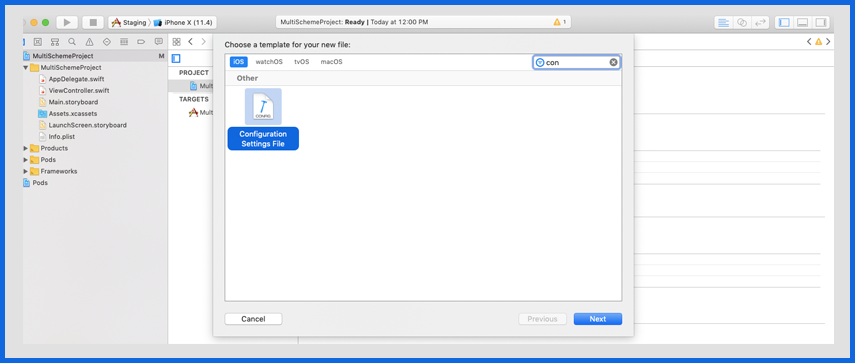This screenshot has height=363, width=855.
Task: Click the issue warning icon in jump bar
Action: pos(818,41)
